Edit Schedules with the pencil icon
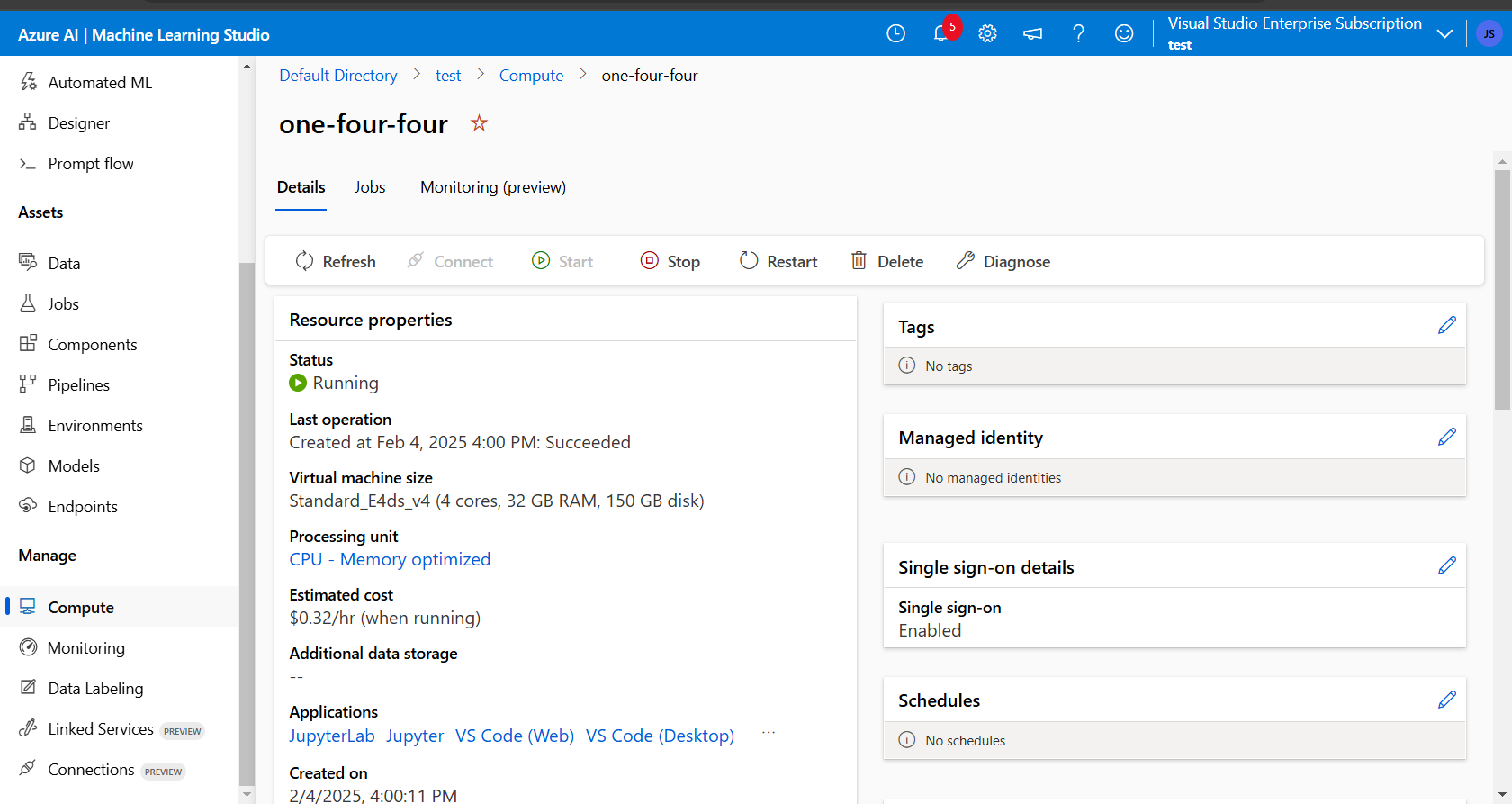 [1446, 700]
